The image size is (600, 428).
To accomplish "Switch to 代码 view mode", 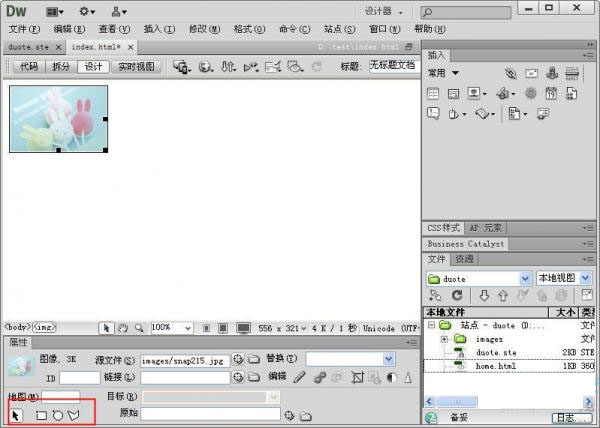I will pyautogui.click(x=29, y=67).
